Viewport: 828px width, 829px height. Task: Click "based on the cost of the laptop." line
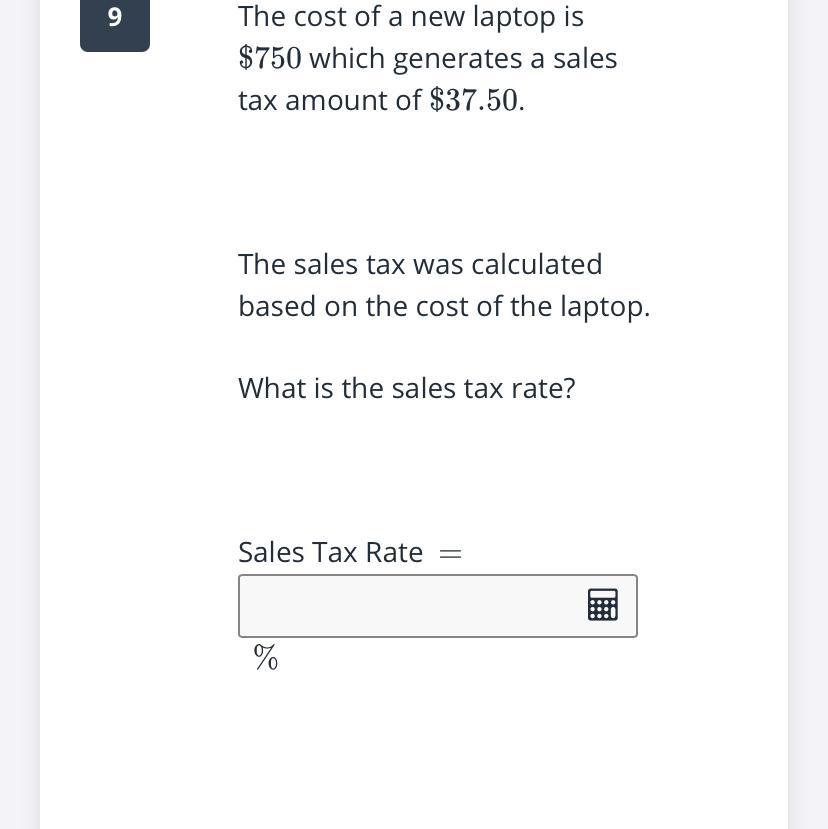point(444,306)
